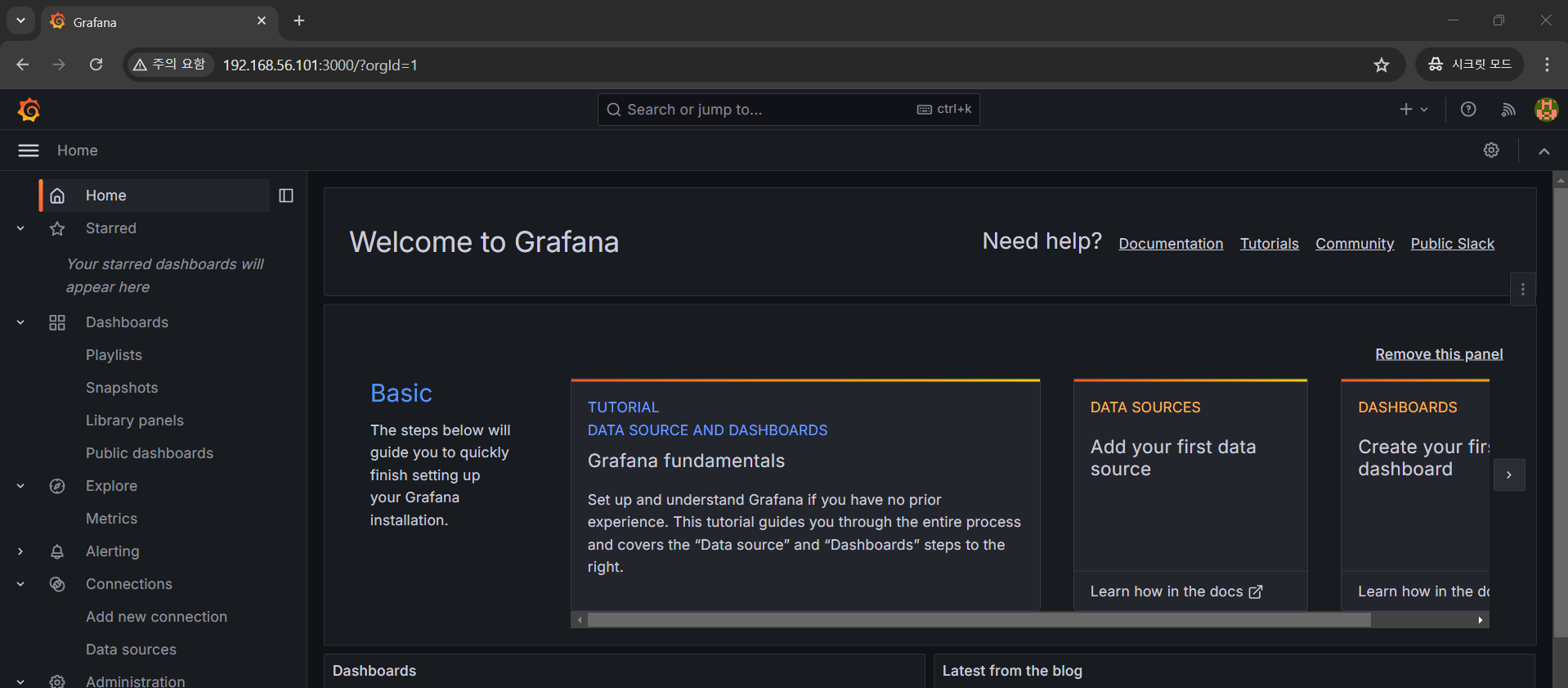Image resolution: width=1568 pixels, height=688 pixels.
Task: Click the horizontal scrollbar under setup cards
Action: click(979, 620)
